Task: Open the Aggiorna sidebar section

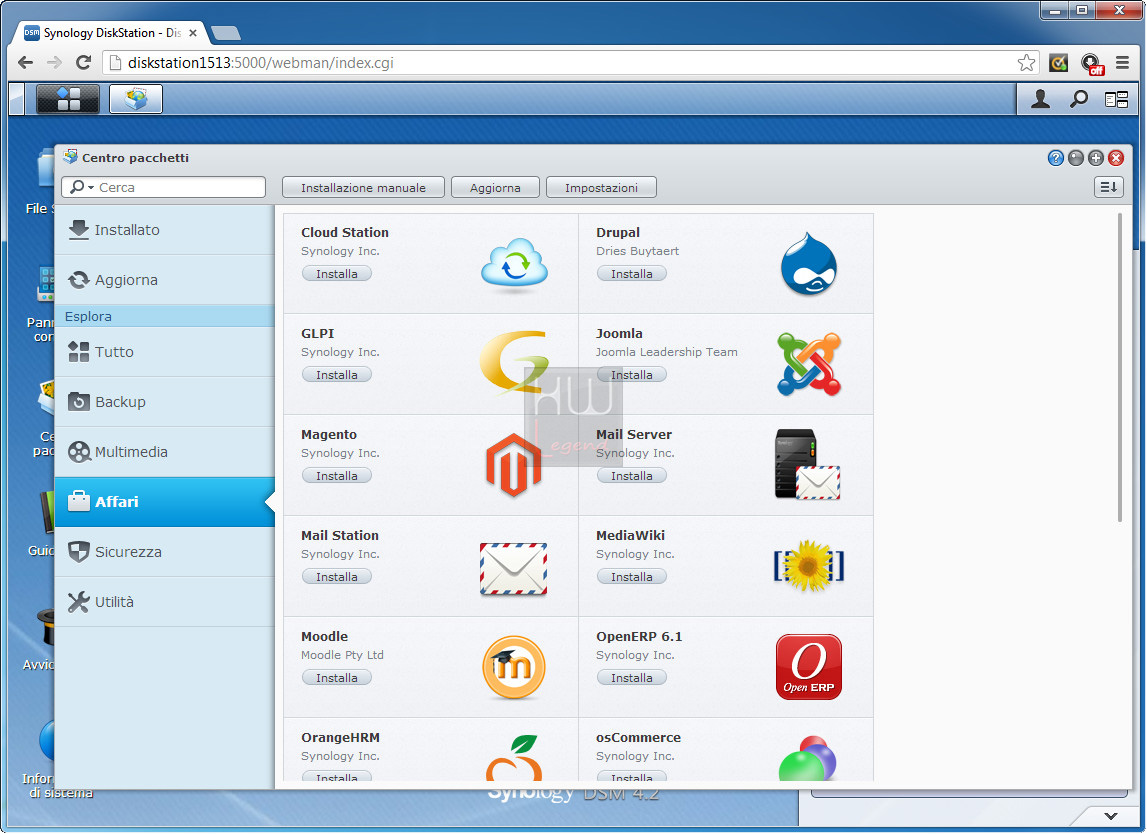Action: pyautogui.click(x=165, y=279)
